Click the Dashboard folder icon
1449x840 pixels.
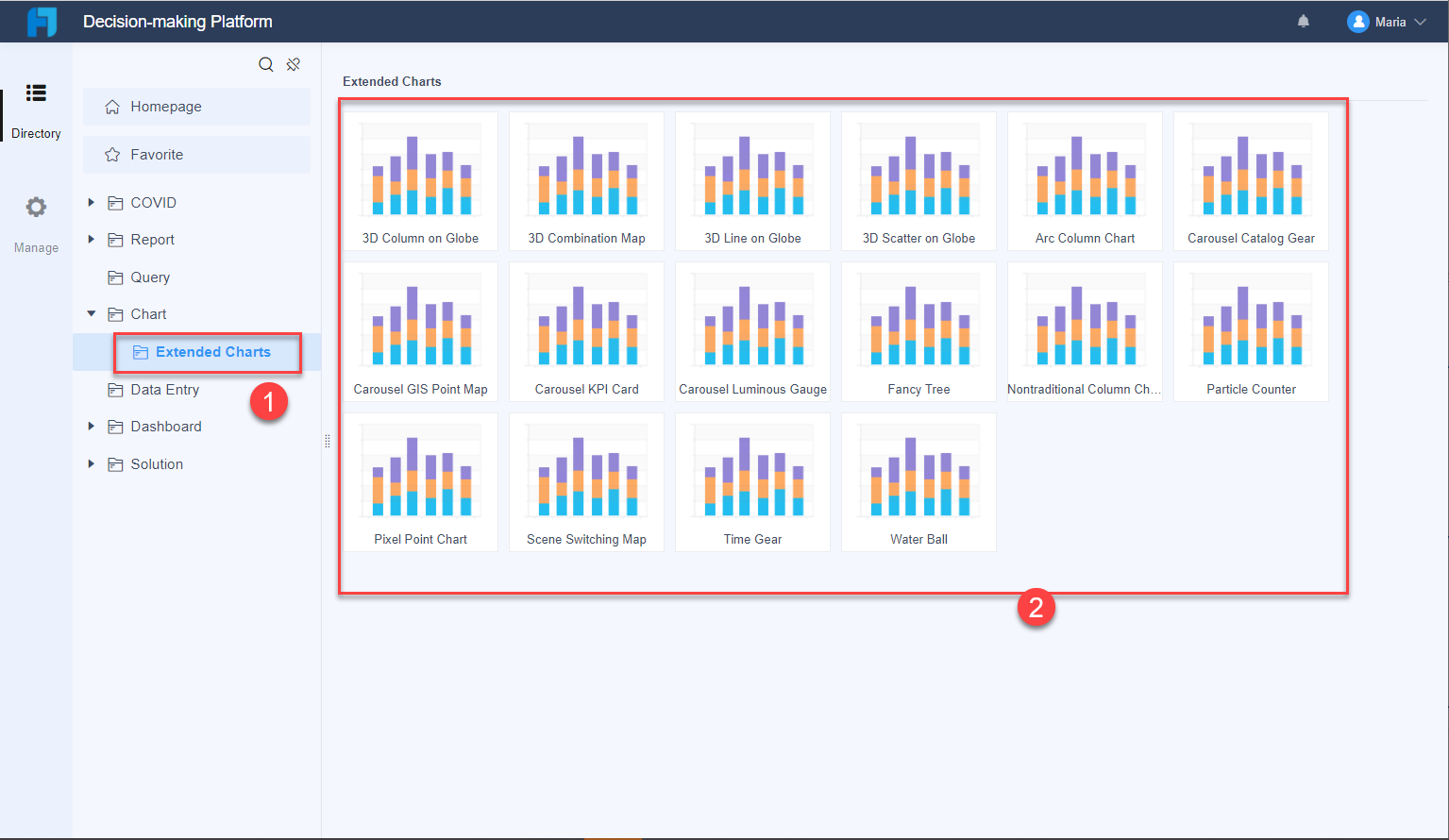(115, 427)
